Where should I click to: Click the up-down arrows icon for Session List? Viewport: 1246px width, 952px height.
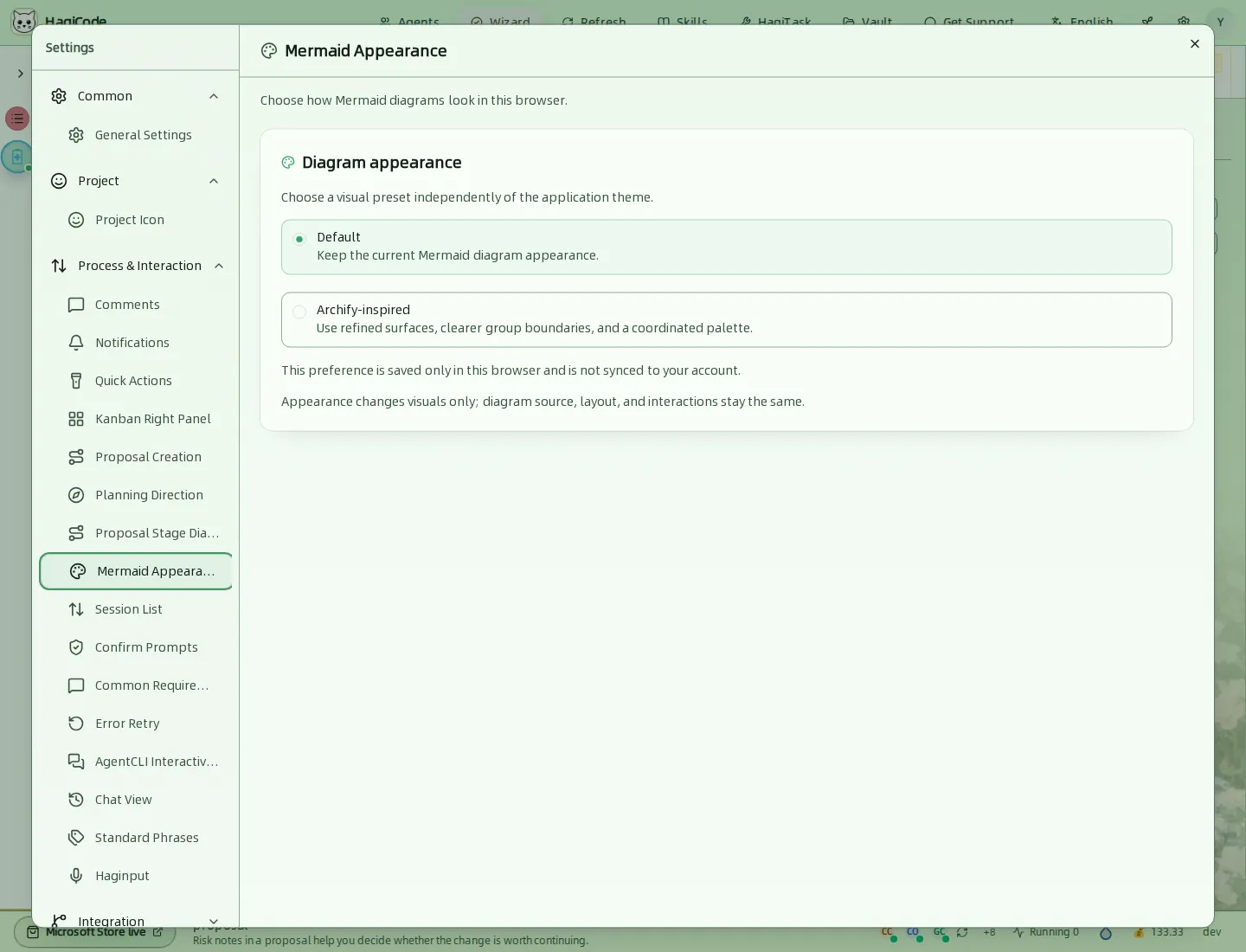coord(76,609)
